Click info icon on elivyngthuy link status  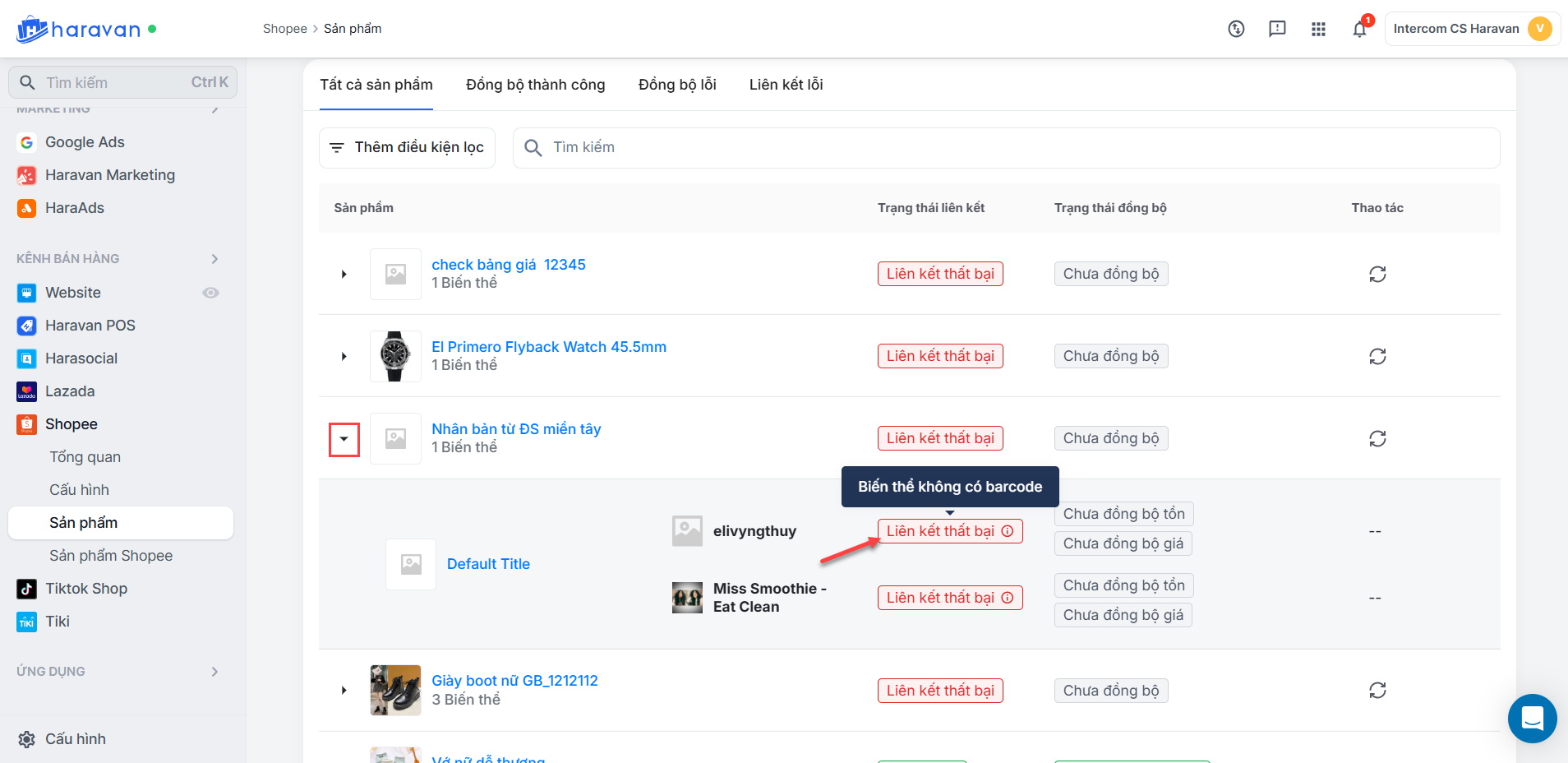[x=1008, y=531]
